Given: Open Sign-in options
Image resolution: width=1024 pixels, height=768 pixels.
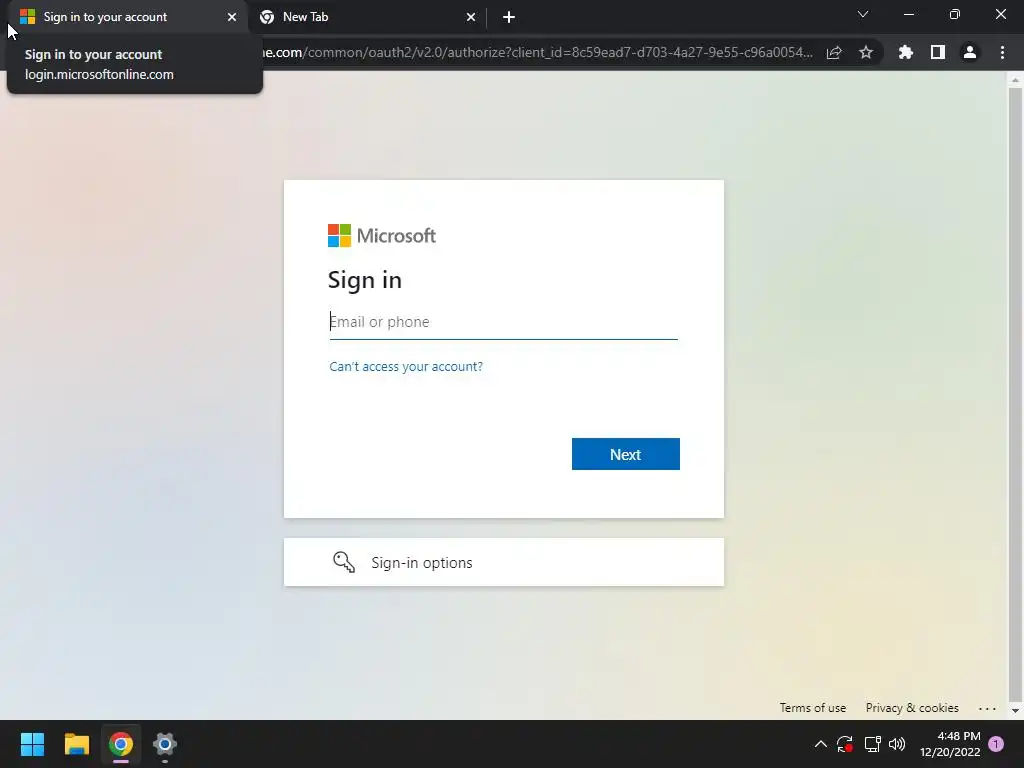Looking at the screenshot, I should (504, 562).
